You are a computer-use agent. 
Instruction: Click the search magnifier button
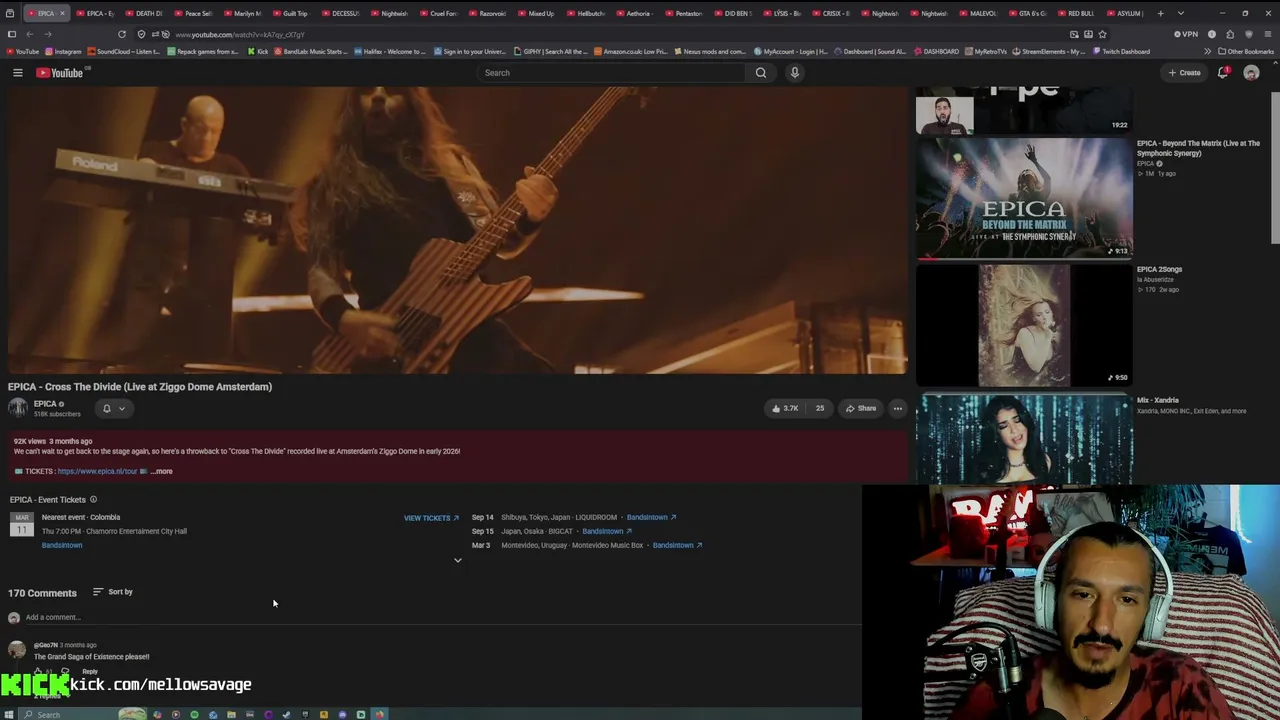pos(761,73)
